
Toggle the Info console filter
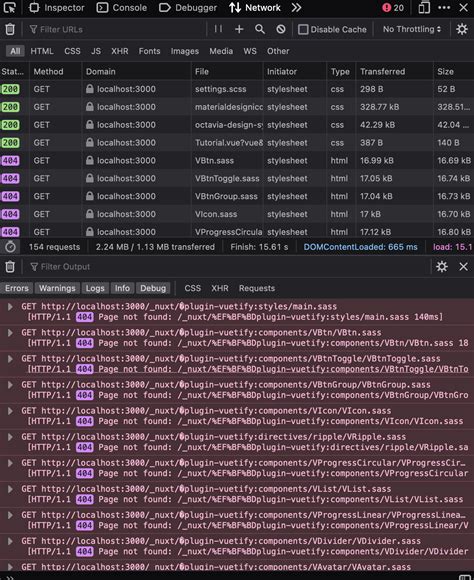[x=122, y=288]
